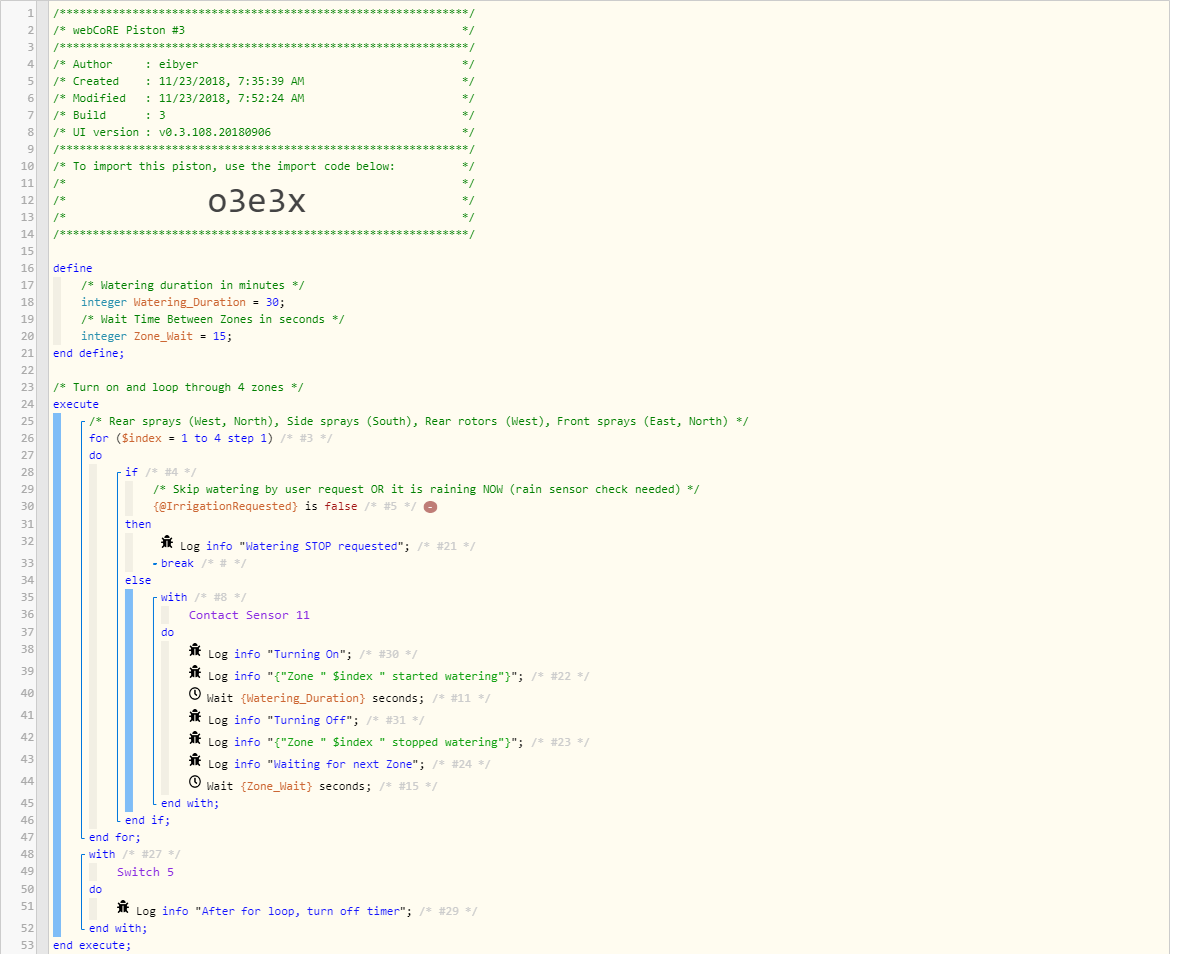The image size is (1178, 954).
Task: Click line number 48 in gutter
Action: click(x=27, y=854)
